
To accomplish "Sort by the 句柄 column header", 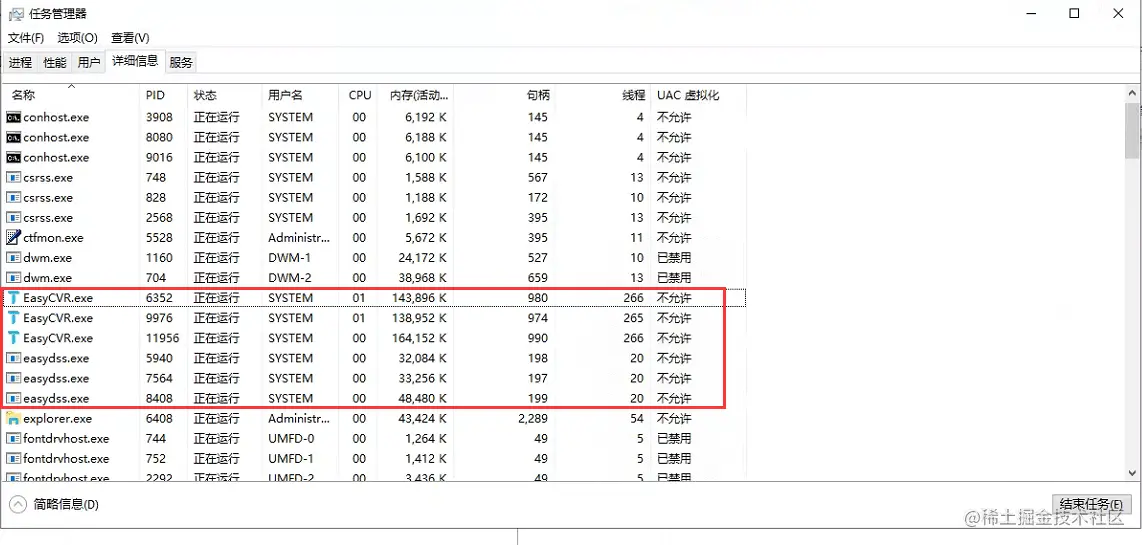I will click(505, 95).
